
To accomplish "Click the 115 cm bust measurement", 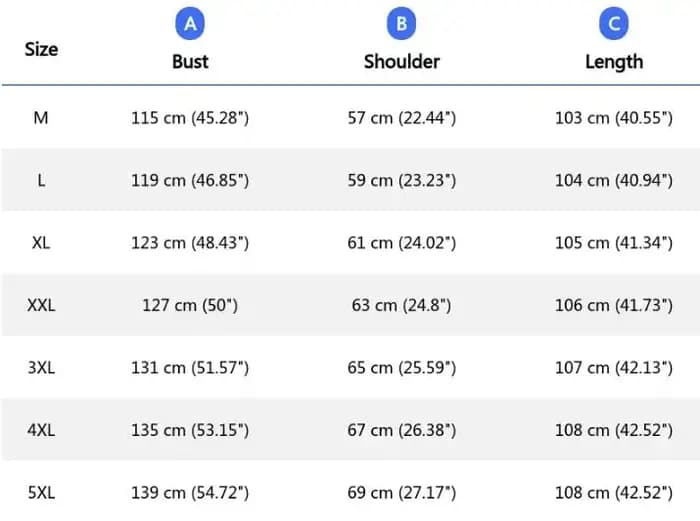I will point(190,118).
